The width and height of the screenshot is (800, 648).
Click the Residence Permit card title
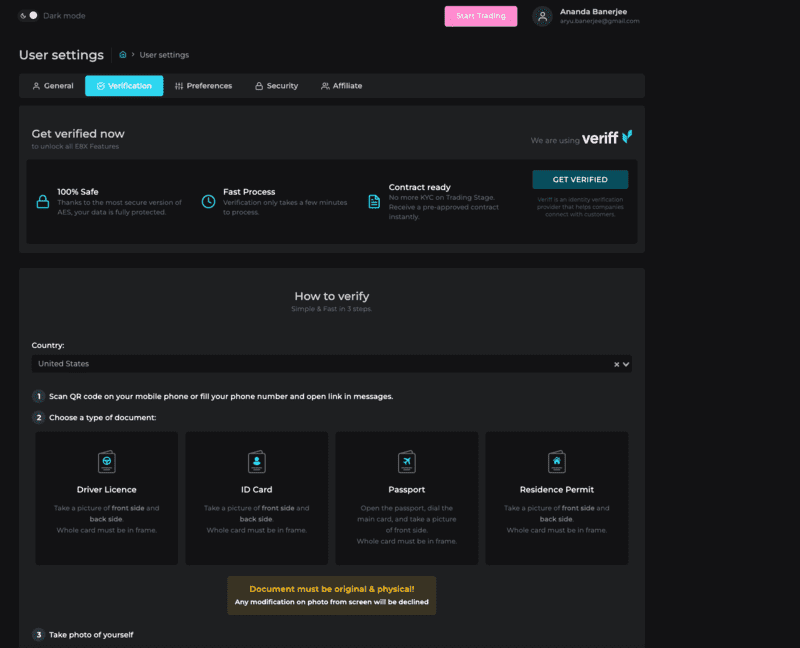click(557, 489)
